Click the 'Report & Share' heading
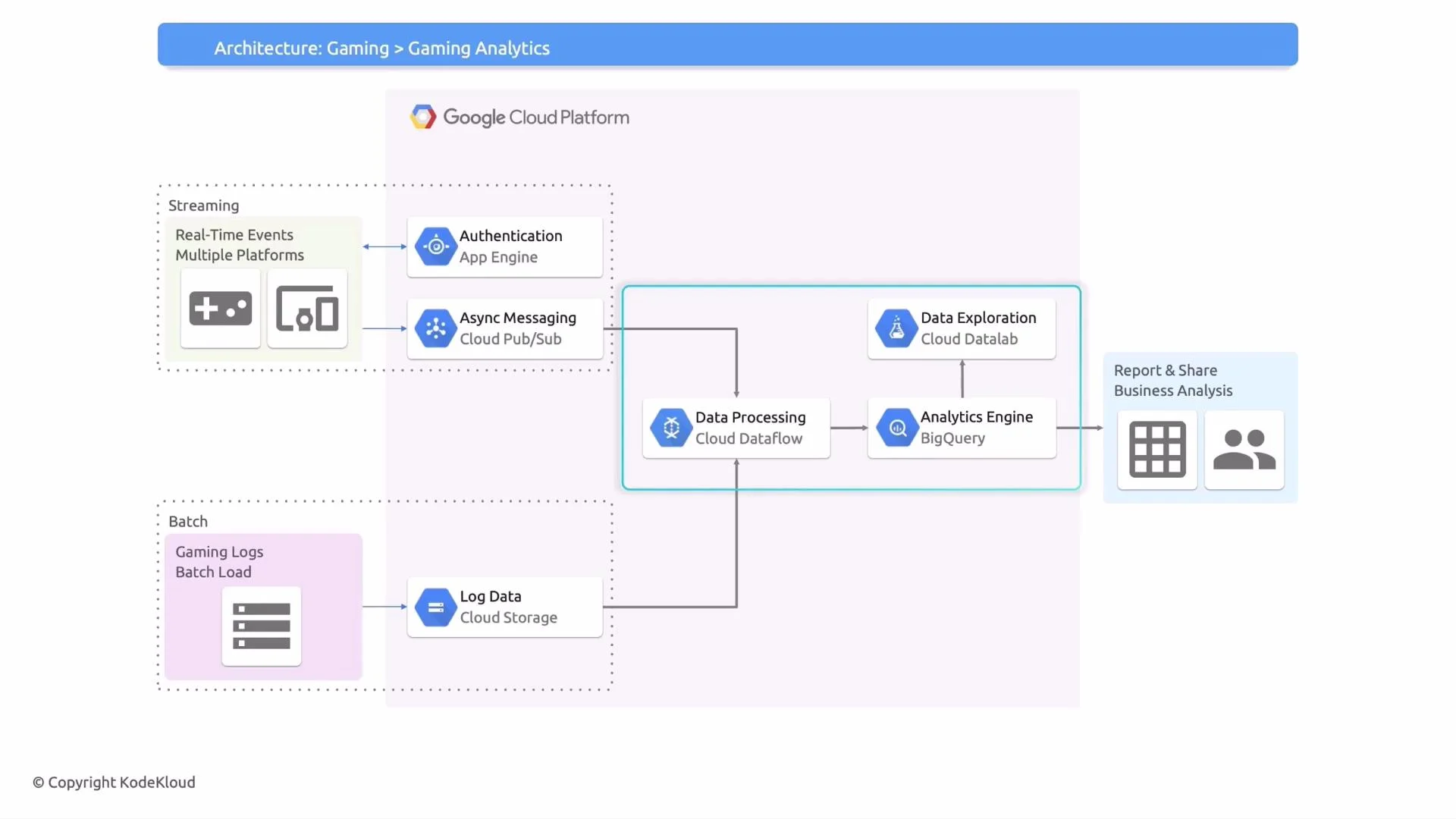Image resolution: width=1456 pixels, height=819 pixels. (1166, 370)
